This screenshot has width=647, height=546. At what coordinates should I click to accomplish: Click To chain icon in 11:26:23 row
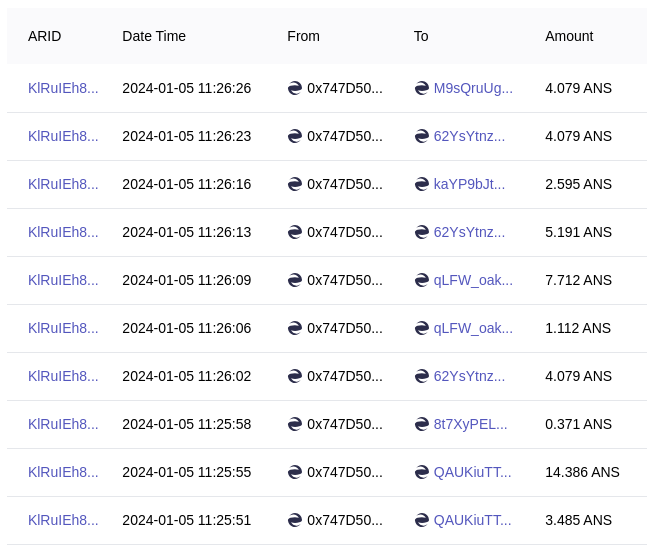(x=422, y=136)
